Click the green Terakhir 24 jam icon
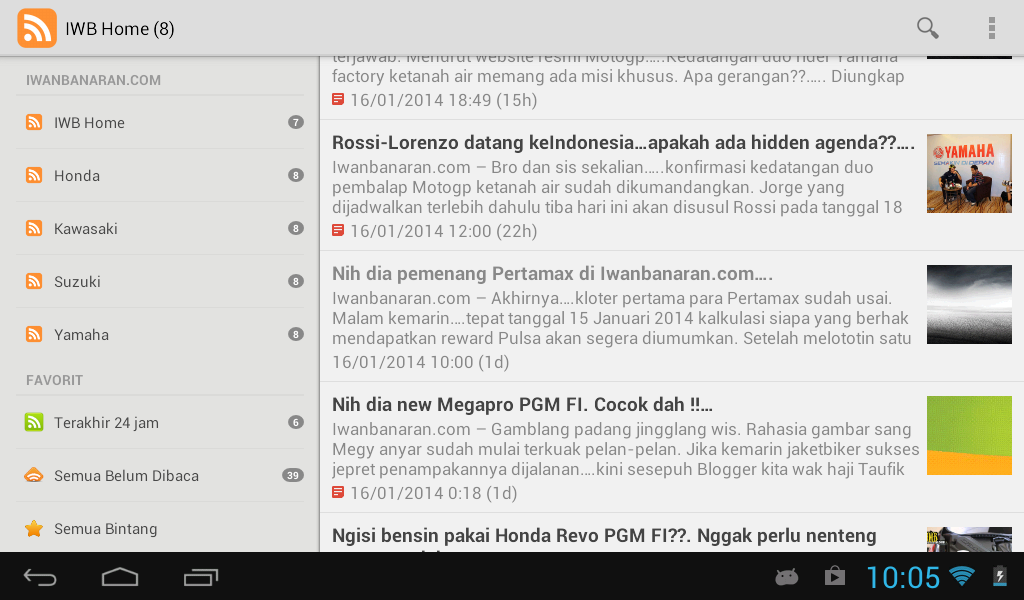 [34, 422]
